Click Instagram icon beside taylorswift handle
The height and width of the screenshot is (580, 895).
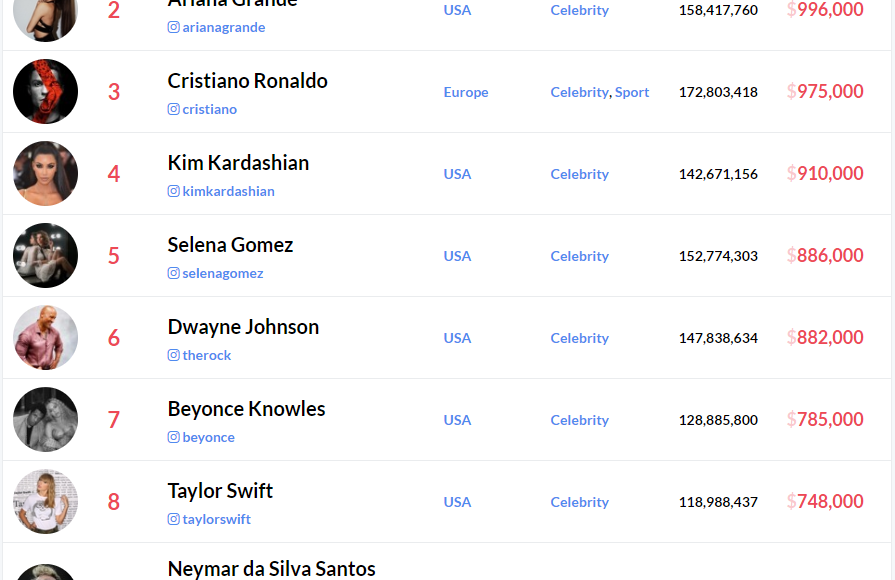174,519
